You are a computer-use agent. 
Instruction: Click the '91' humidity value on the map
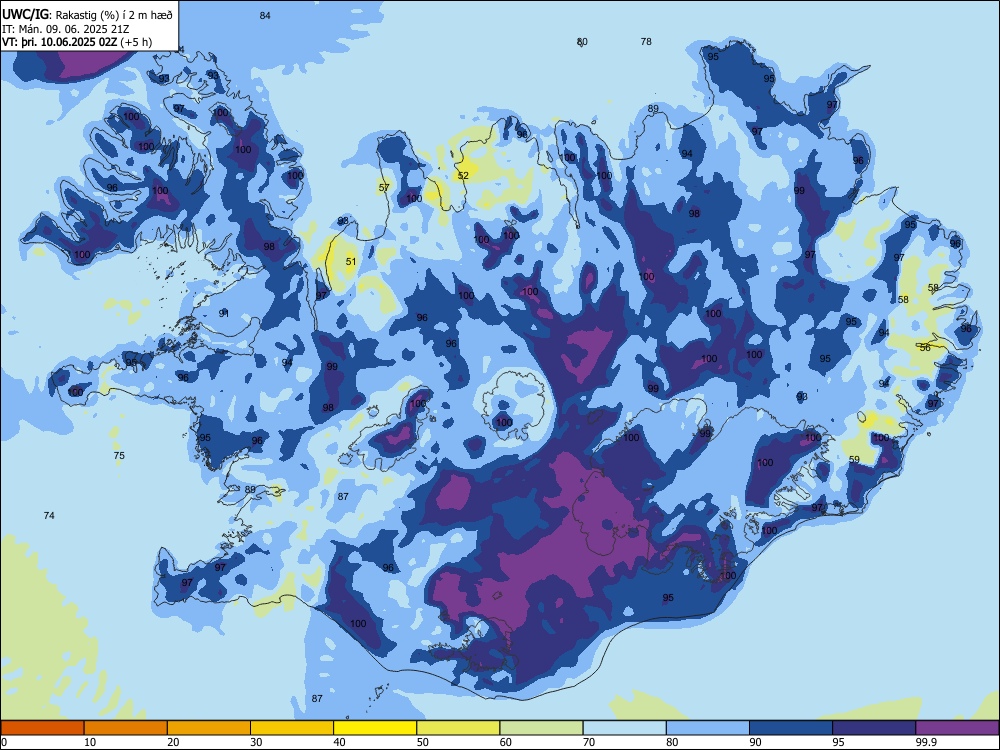click(224, 313)
